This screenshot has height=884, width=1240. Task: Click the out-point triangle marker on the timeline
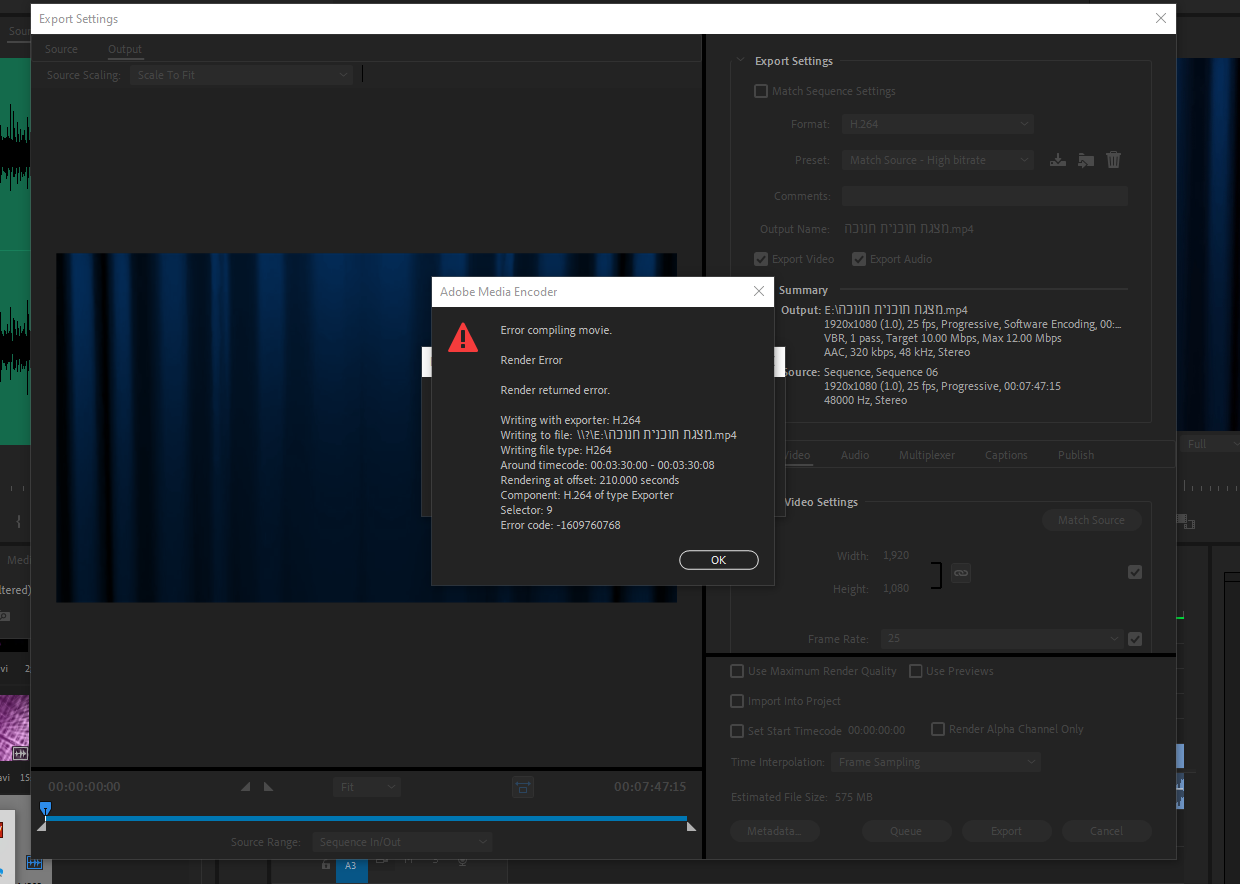691,826
